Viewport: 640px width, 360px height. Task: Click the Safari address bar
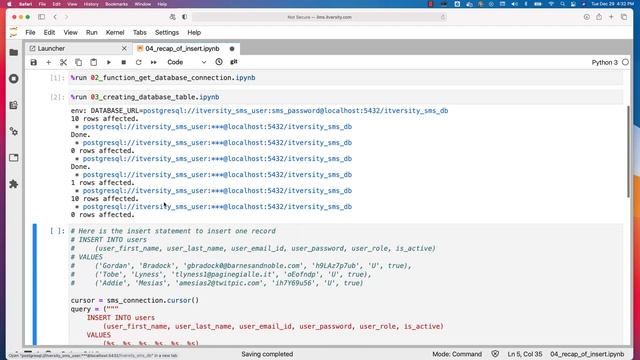[319, 17]
